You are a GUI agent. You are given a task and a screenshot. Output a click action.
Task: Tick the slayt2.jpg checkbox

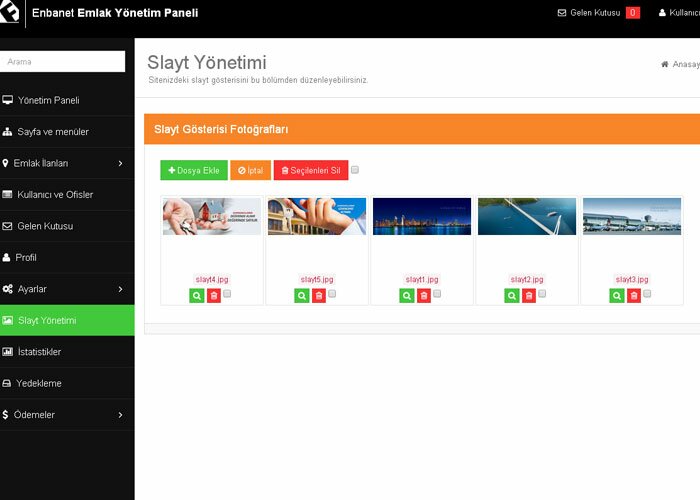(x=542, y=294)
